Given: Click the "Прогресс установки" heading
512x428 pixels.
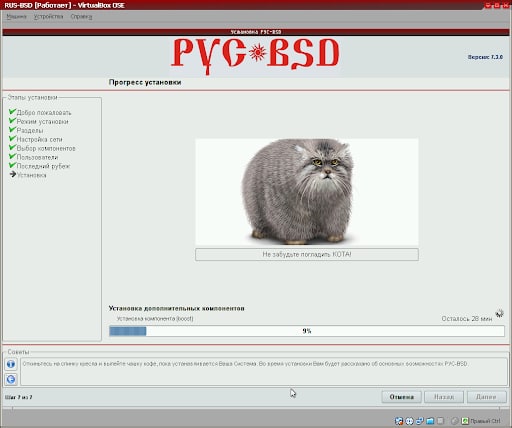Looking at the screenshot, I should (x=145, y=82).
